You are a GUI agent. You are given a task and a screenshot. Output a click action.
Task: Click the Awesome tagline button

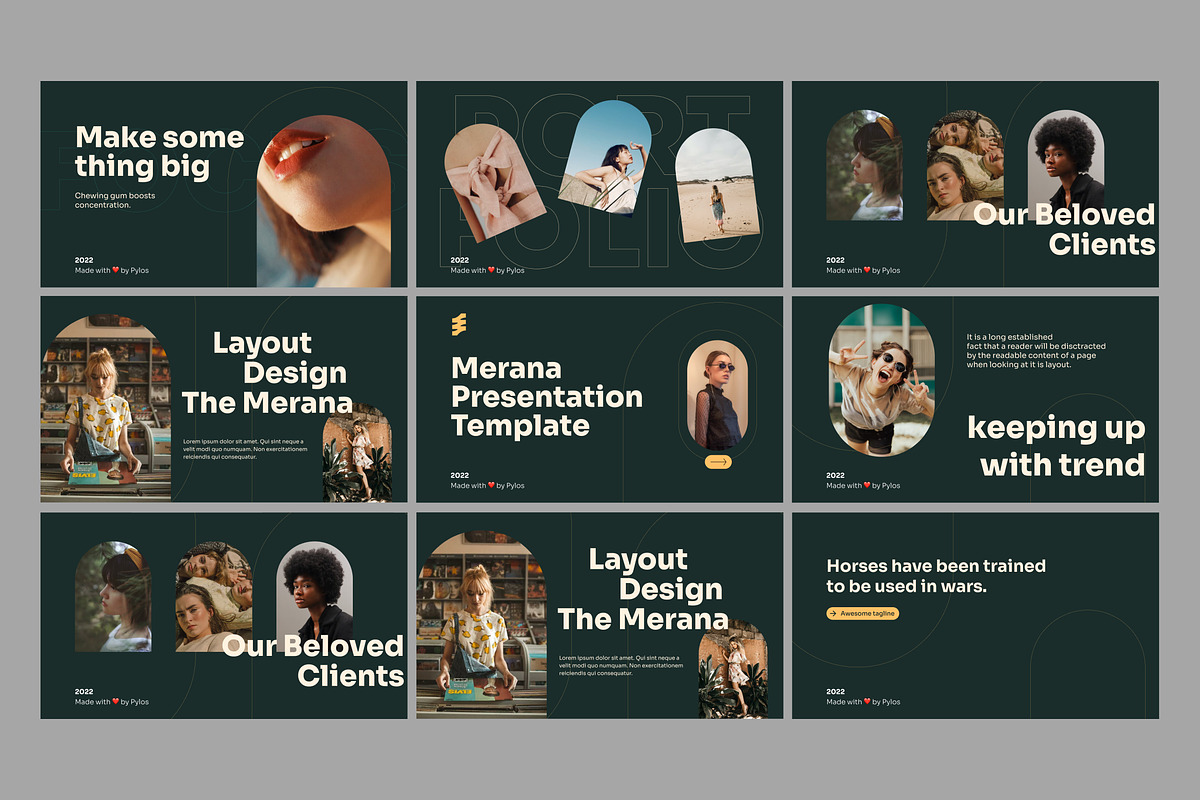pyautogui.click(x=862, y=613)
